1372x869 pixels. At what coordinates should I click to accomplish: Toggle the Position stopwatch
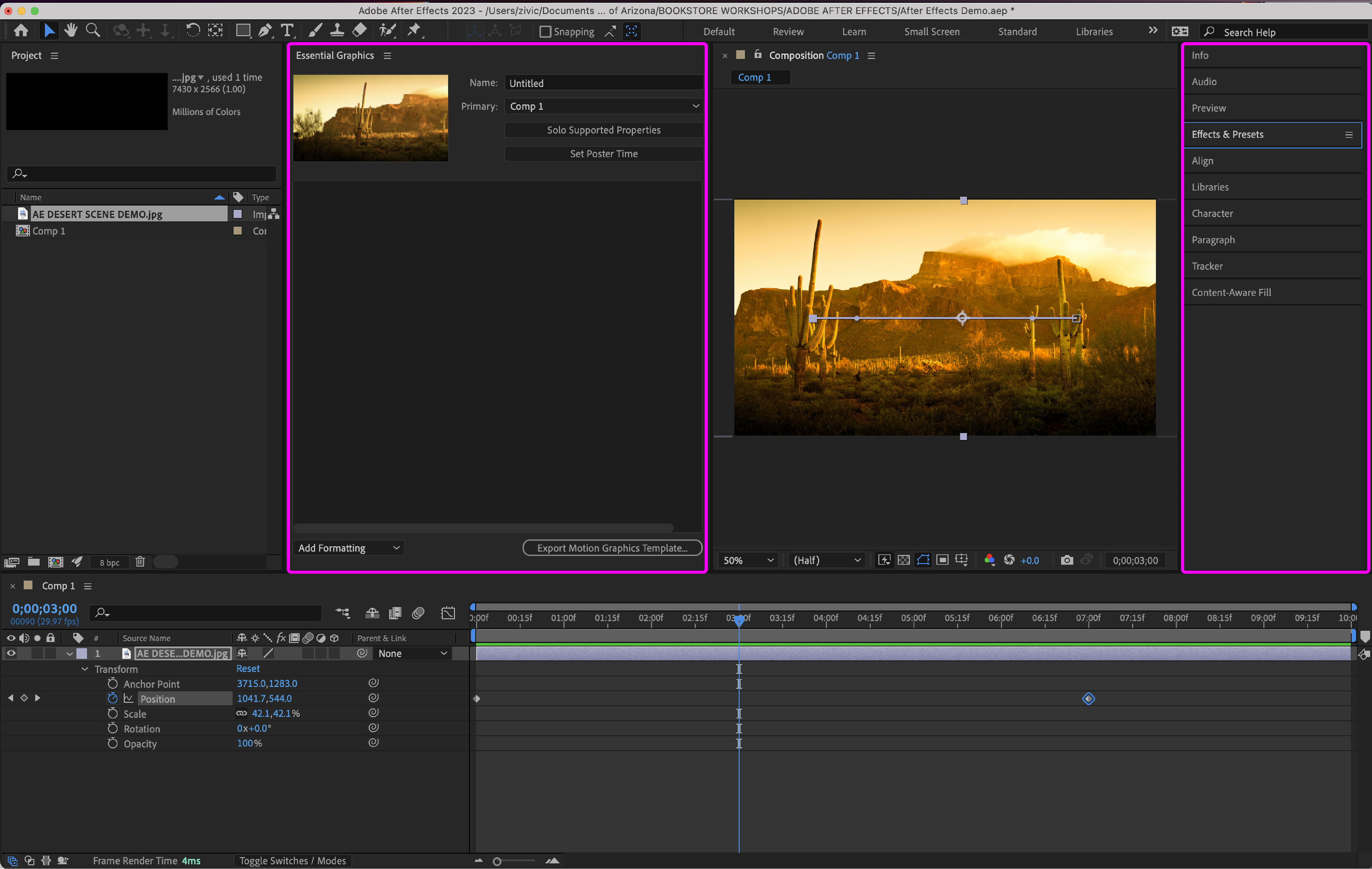coord(113,698)
